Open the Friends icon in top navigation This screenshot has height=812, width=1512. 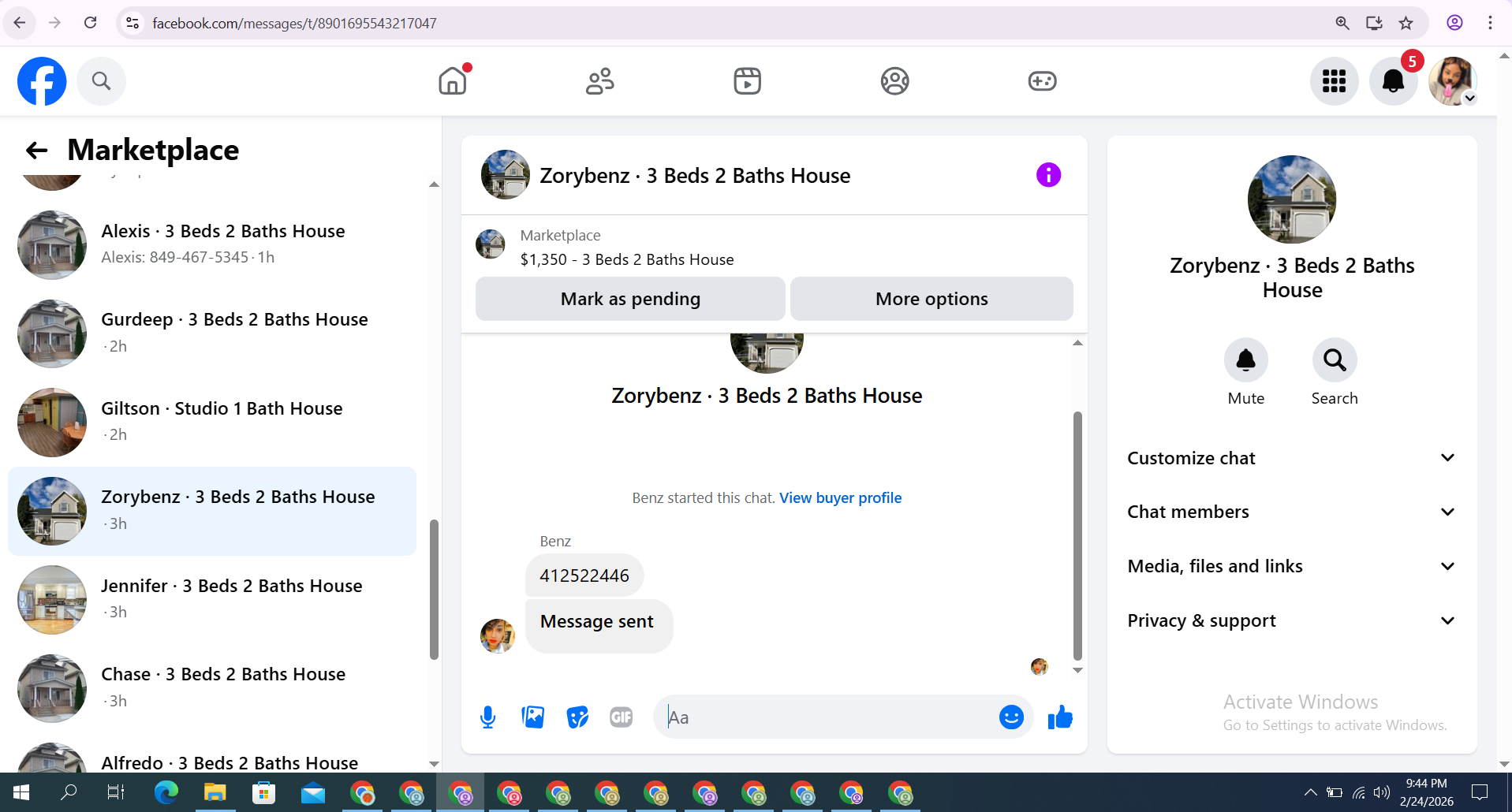[599, 81]
